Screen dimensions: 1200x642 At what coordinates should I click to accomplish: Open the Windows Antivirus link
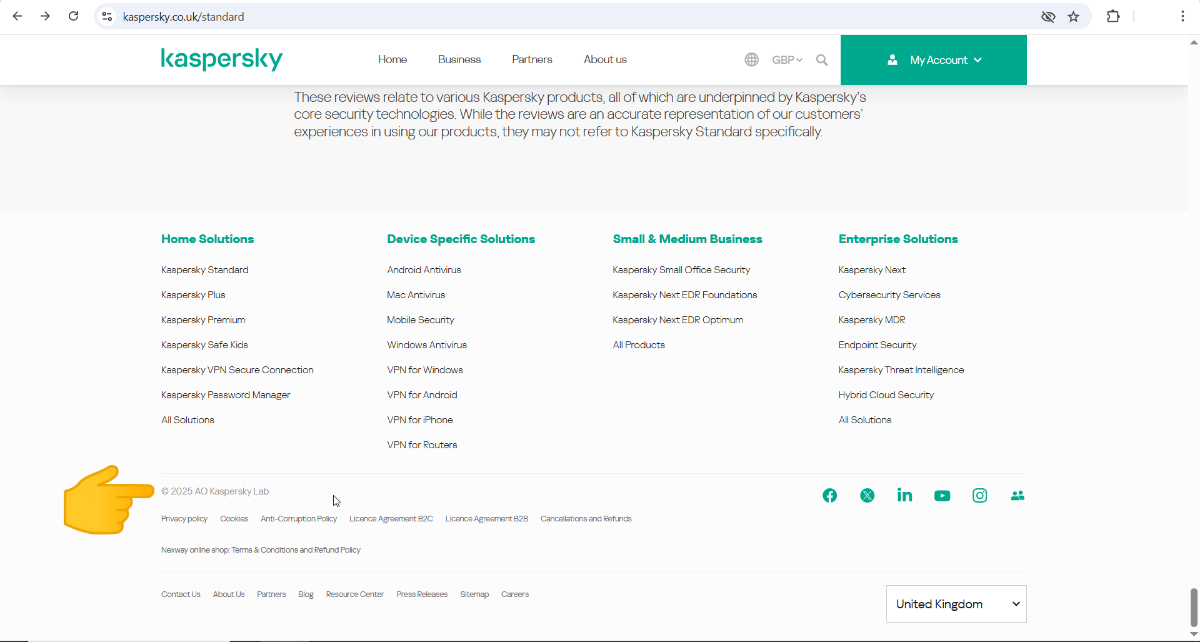pyautogui.click(x=427, y=345)
